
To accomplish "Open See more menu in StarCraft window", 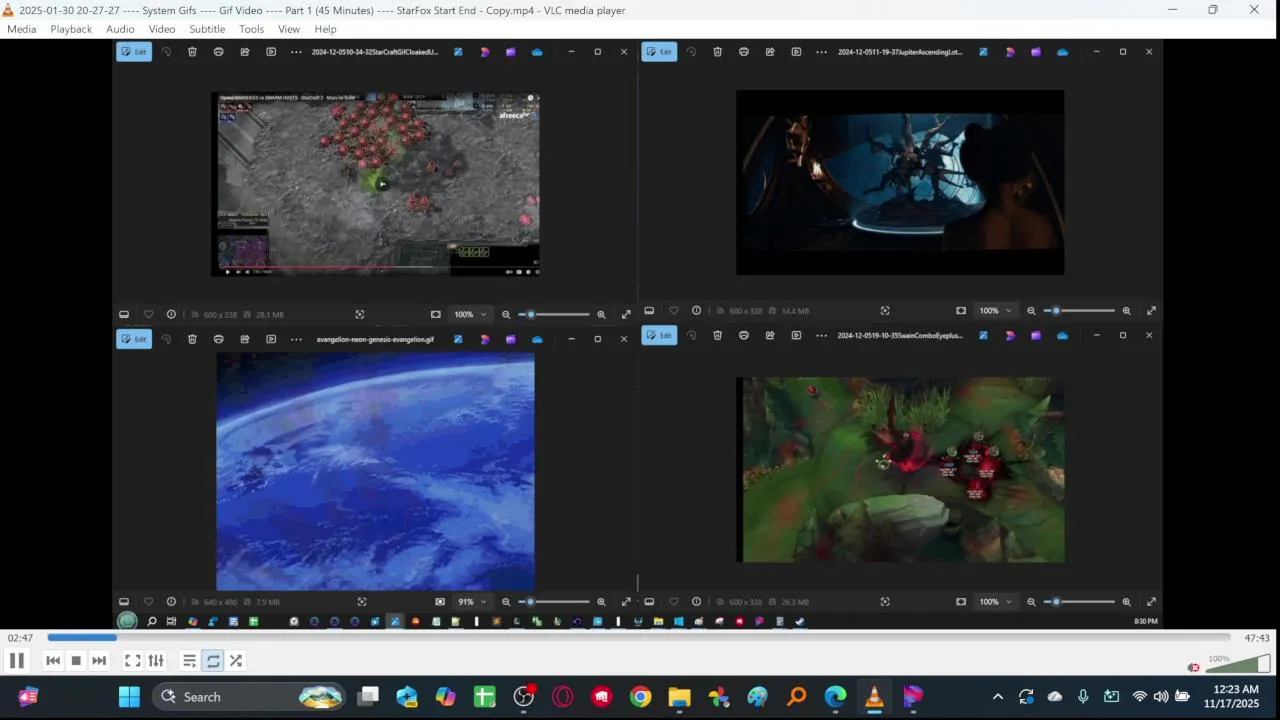I will pyautogui.click(x=296, y=52).
